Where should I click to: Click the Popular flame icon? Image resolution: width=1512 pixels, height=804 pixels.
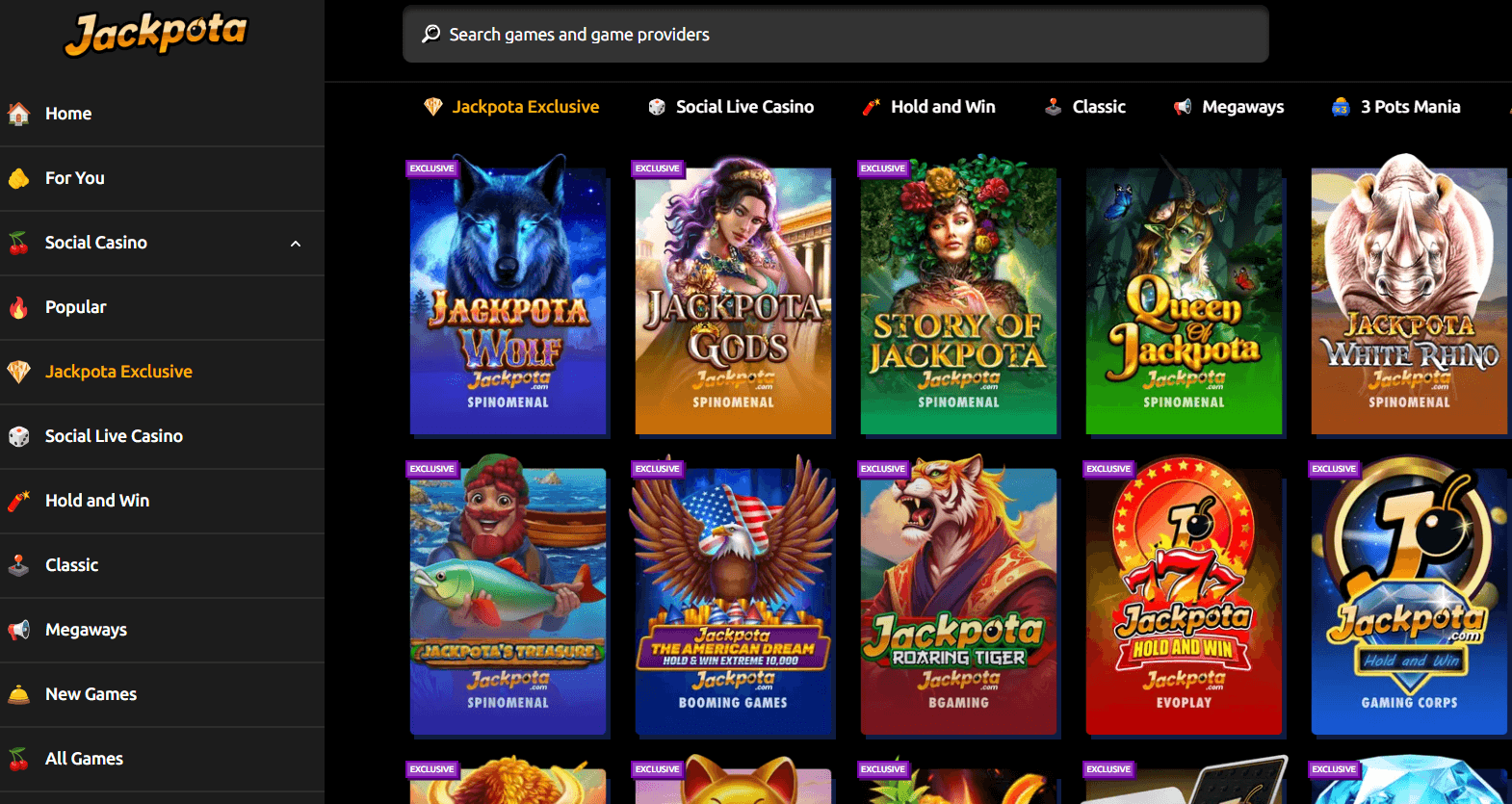pyautogui.click(x=18, y=307)
